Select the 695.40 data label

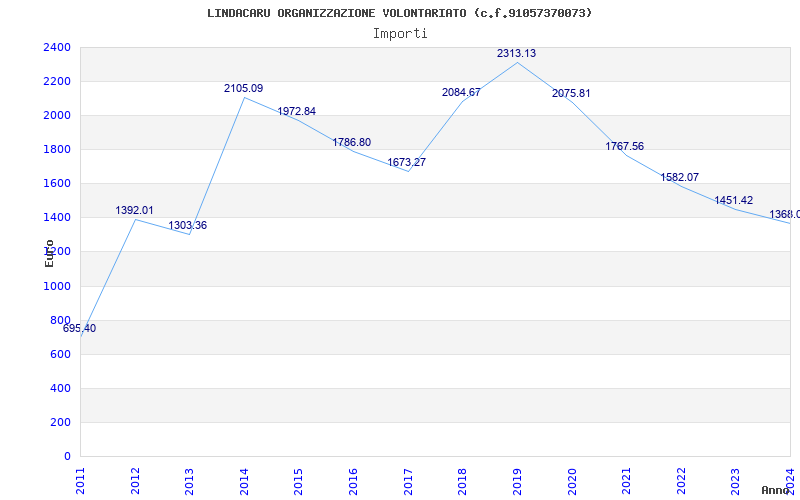pos(79,329)
